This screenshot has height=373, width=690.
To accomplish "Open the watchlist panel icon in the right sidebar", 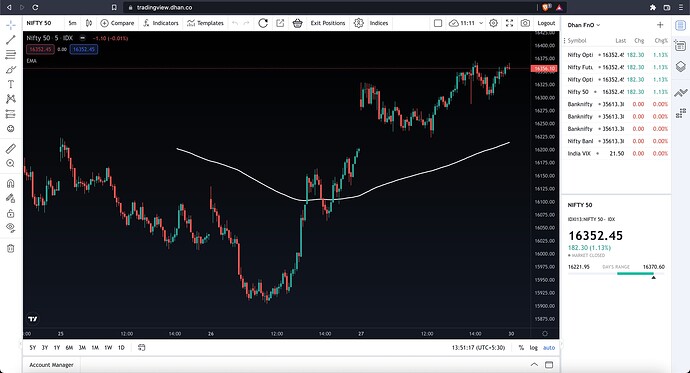I will tap(680, 26).
